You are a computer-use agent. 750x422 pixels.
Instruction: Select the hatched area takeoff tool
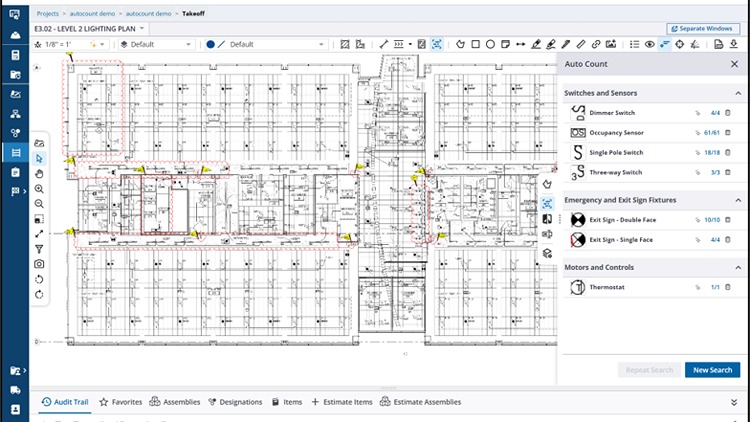[344, 44]
